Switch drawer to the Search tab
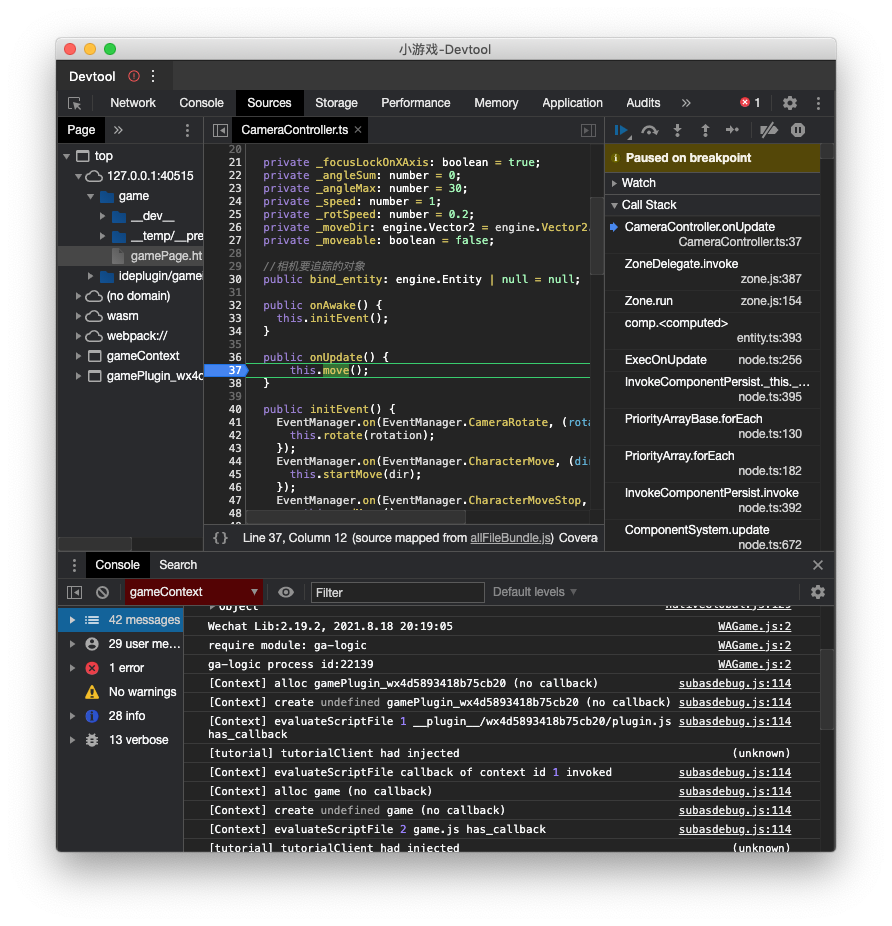This screenshot has width=892, height=926. pyautogui.click(x=178, y=565)
